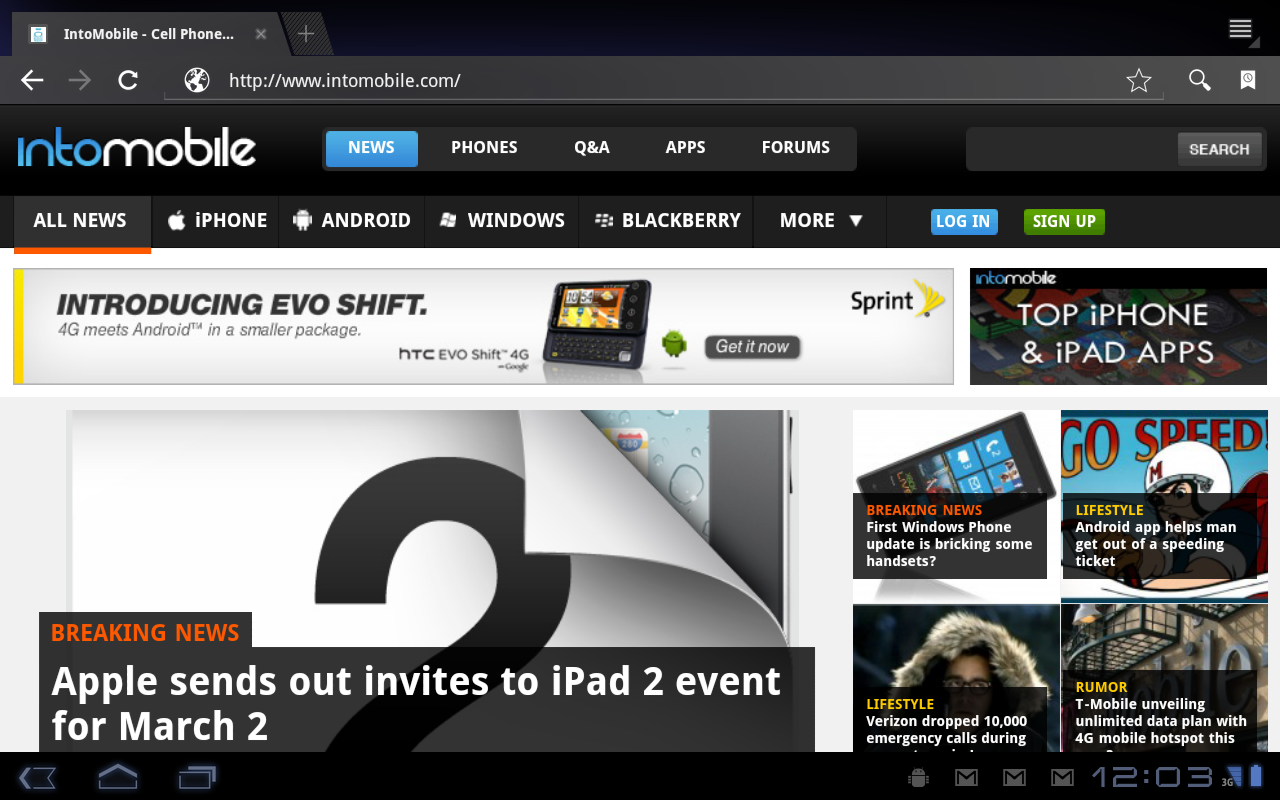Select the IntoMobile - Cell Phone tab
Screen dimensions: 1280x800
(x=148, y=34)
